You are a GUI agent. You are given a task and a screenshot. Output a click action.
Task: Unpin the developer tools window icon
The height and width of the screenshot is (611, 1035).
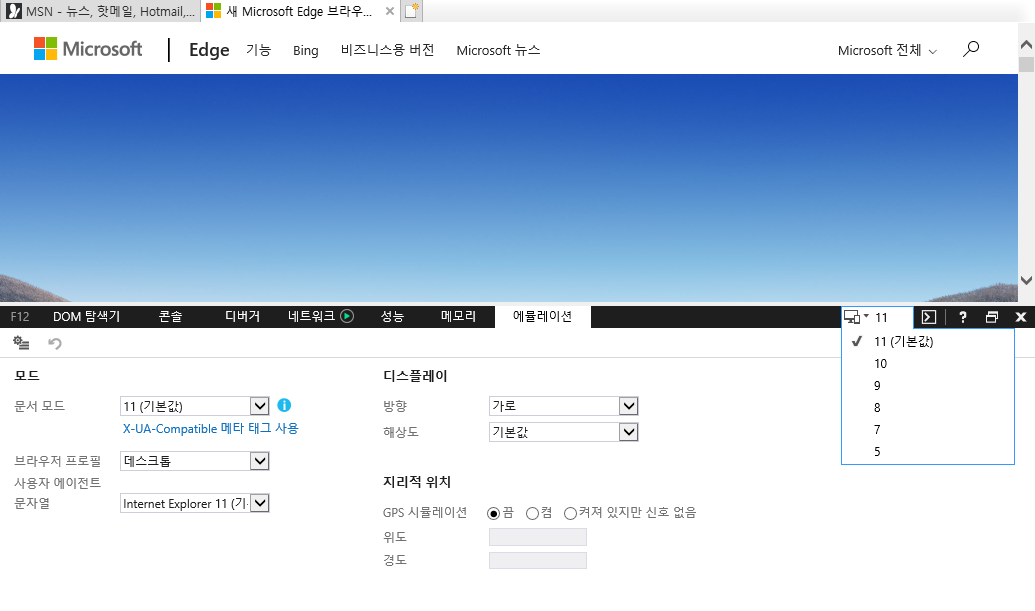click(x=991, y=317)
